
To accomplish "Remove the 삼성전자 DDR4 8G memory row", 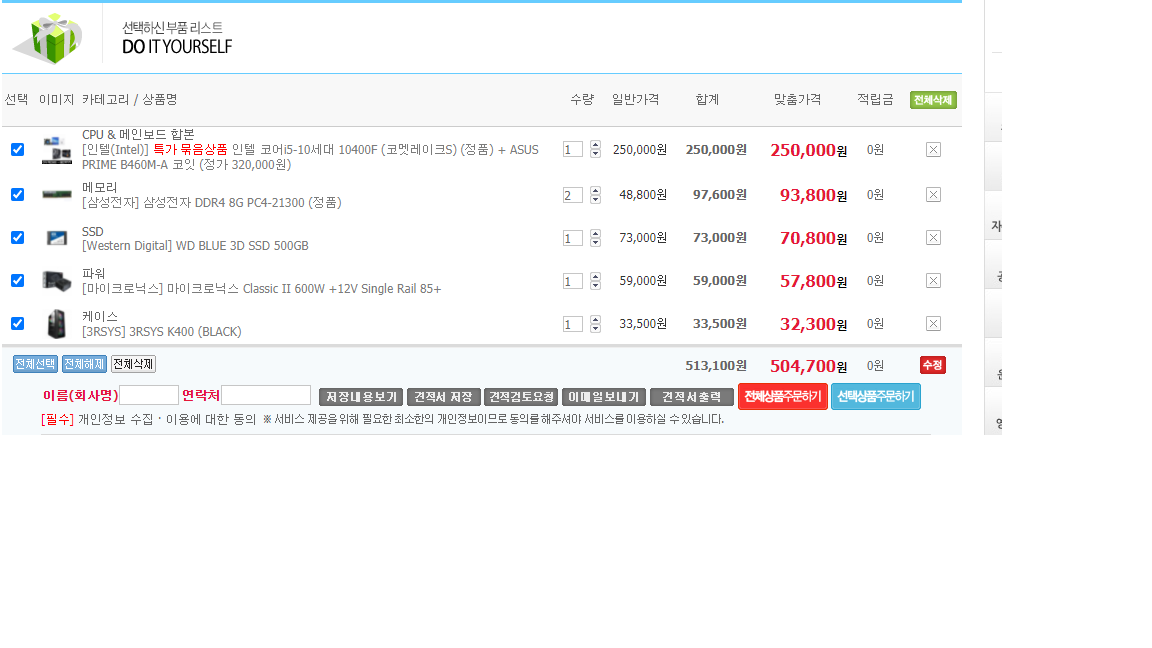I will point(933,195).
